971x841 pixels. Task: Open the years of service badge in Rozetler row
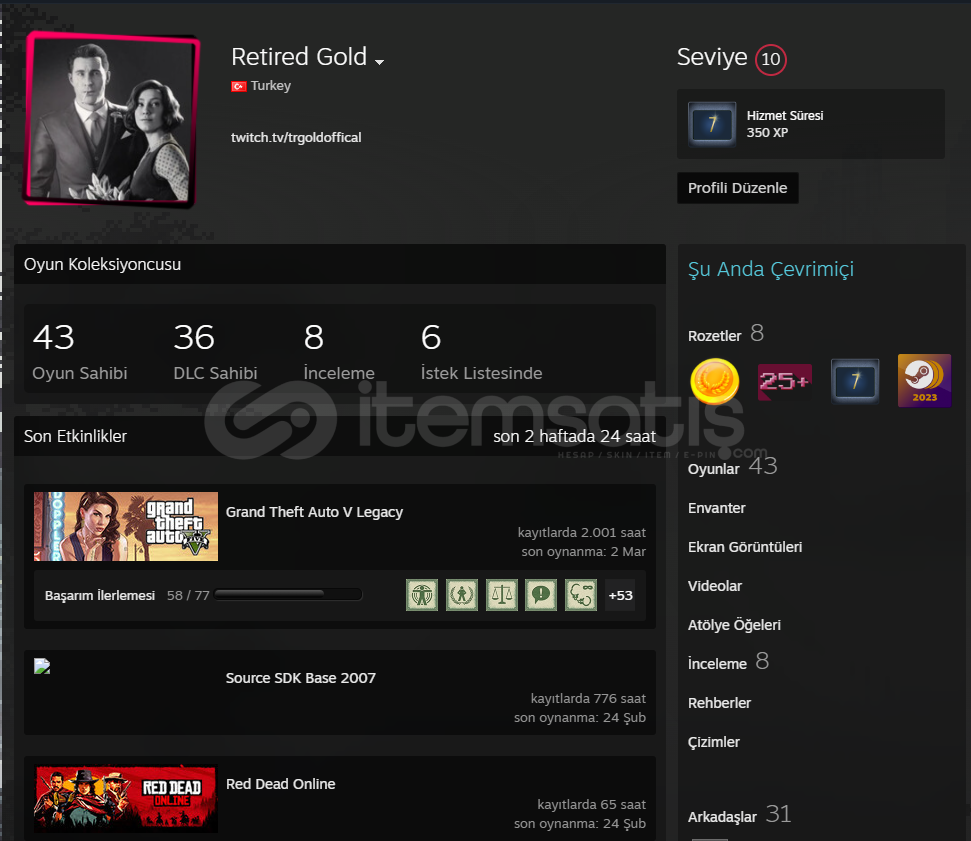pos(855,381)
